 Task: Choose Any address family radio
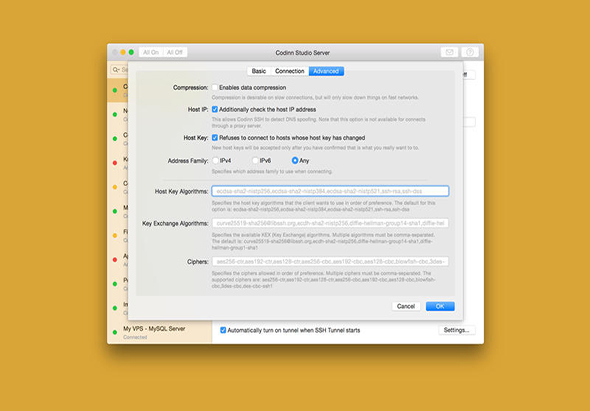click(295, 160)
